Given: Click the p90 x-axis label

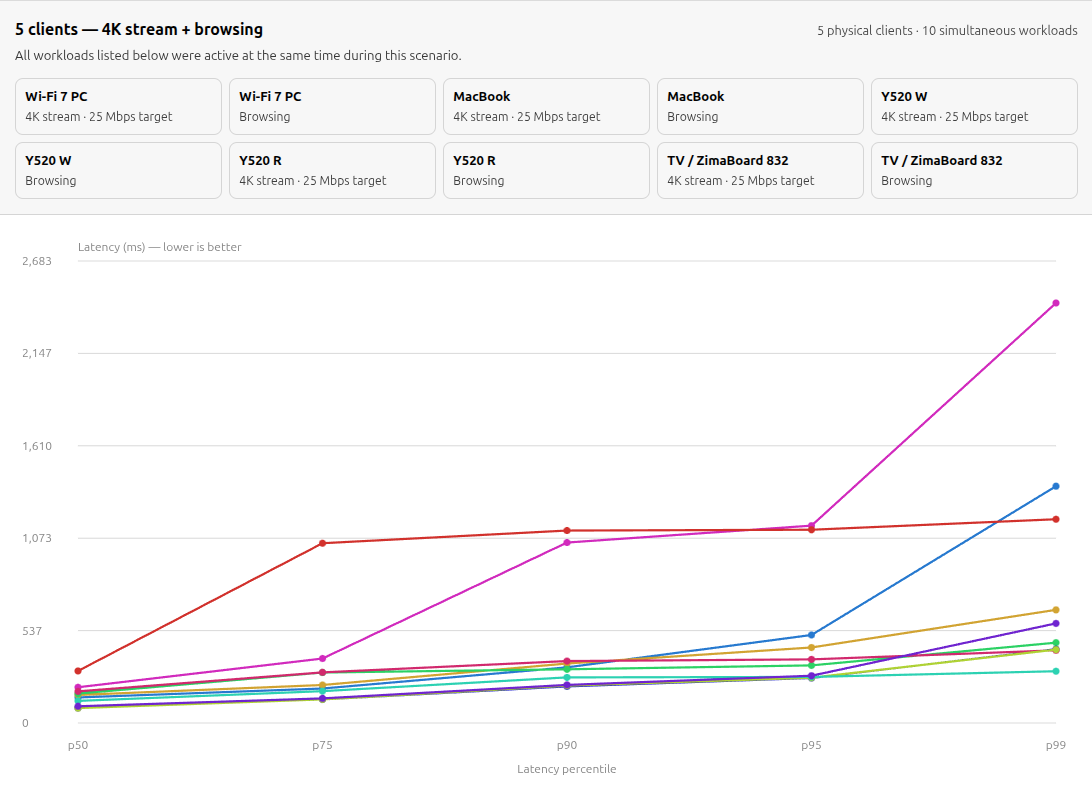Looking at the screenshot, I should tap(567, 745).
